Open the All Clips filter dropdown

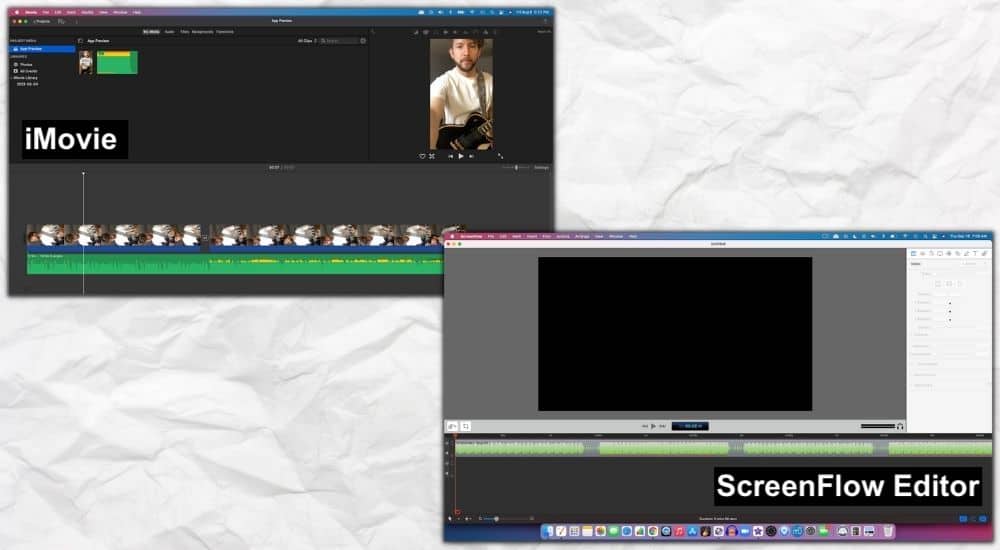click(x=307, y=40)
